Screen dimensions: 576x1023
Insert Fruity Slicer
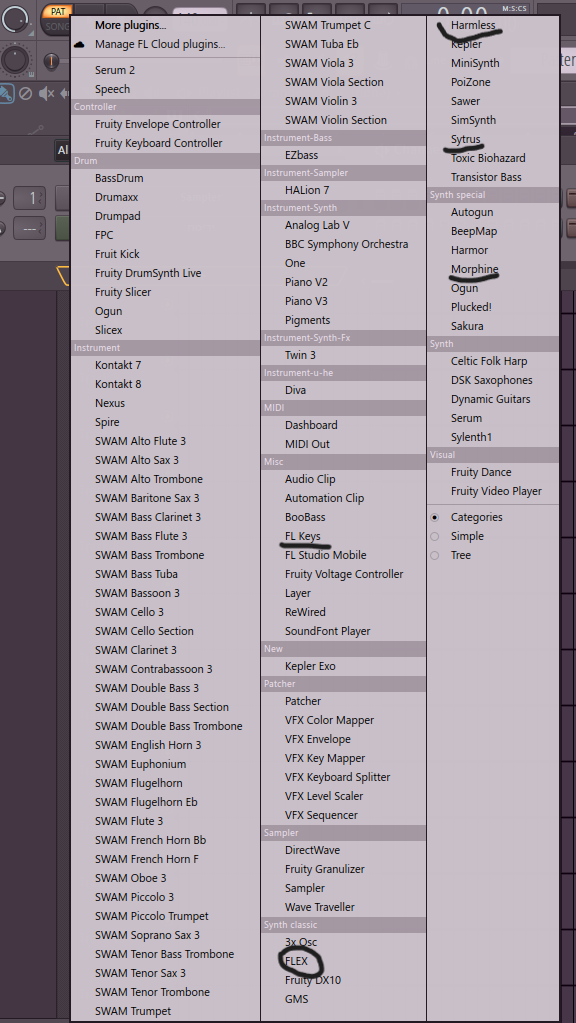pyautogui.click(x=123, y=292)
